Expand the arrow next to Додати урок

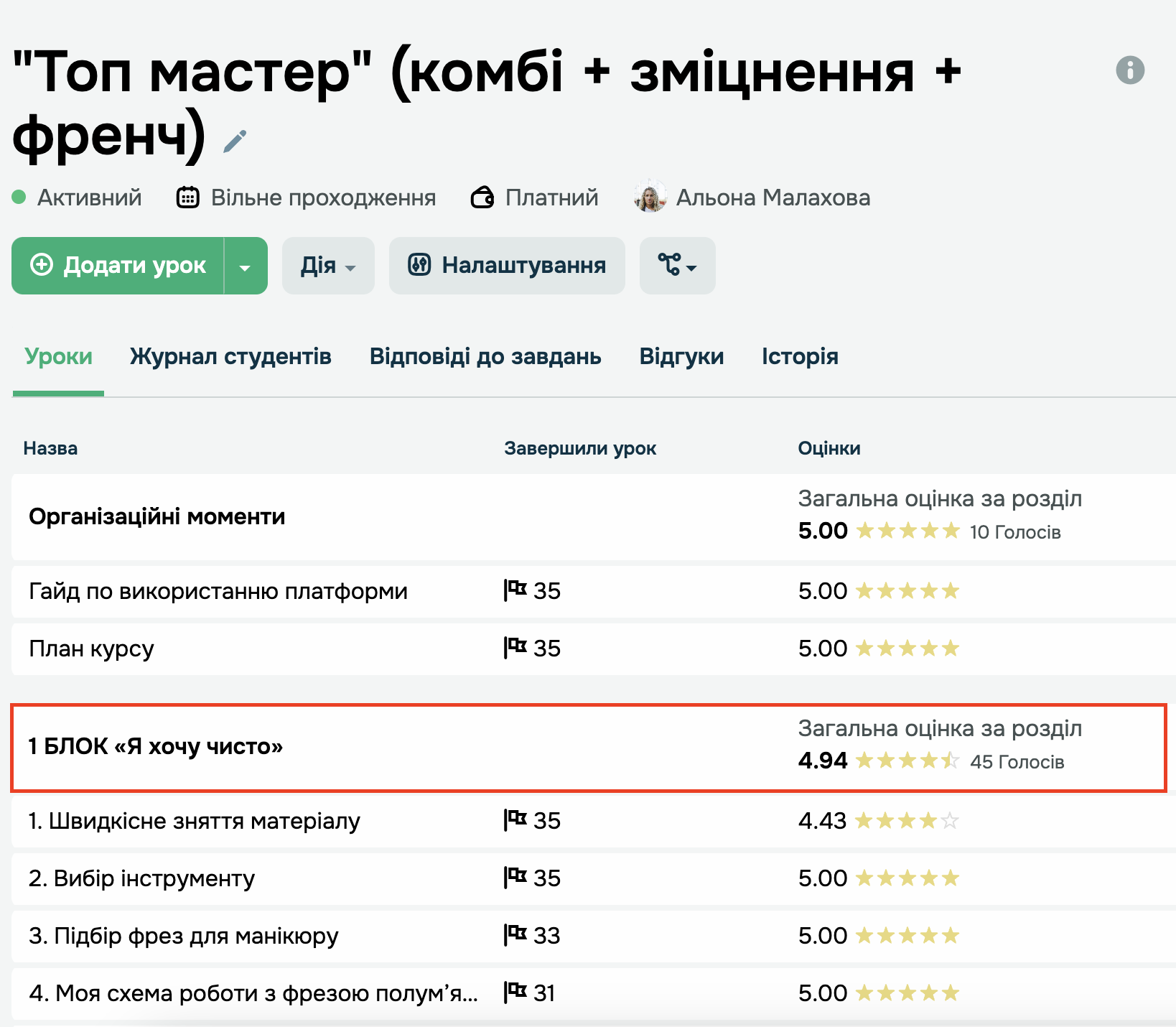[x=245, y=266]
